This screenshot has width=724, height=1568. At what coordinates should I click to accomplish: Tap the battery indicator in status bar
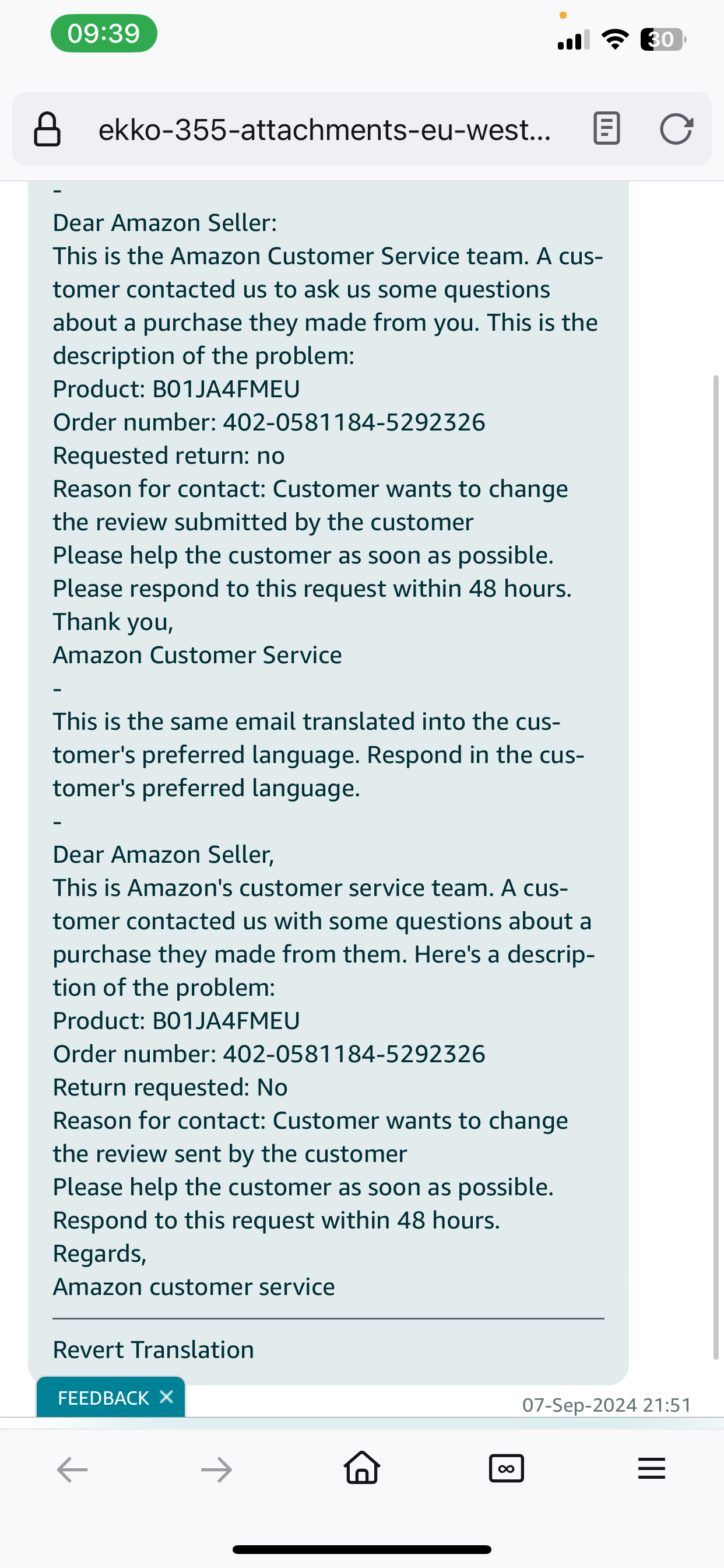point(663,40)
